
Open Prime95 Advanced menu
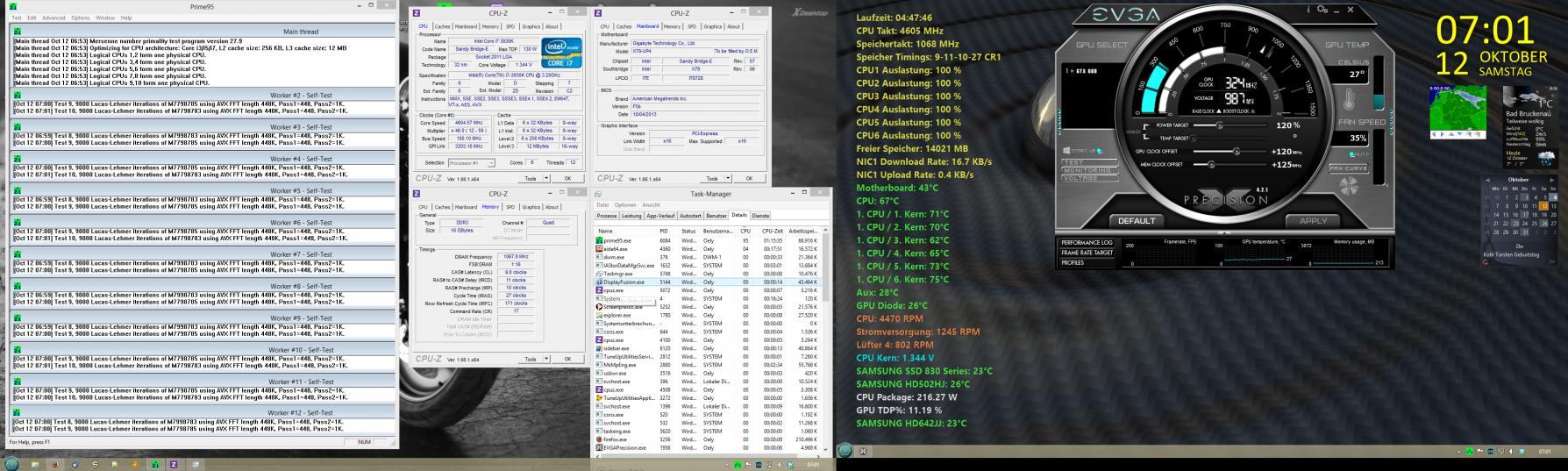point(53,18)
